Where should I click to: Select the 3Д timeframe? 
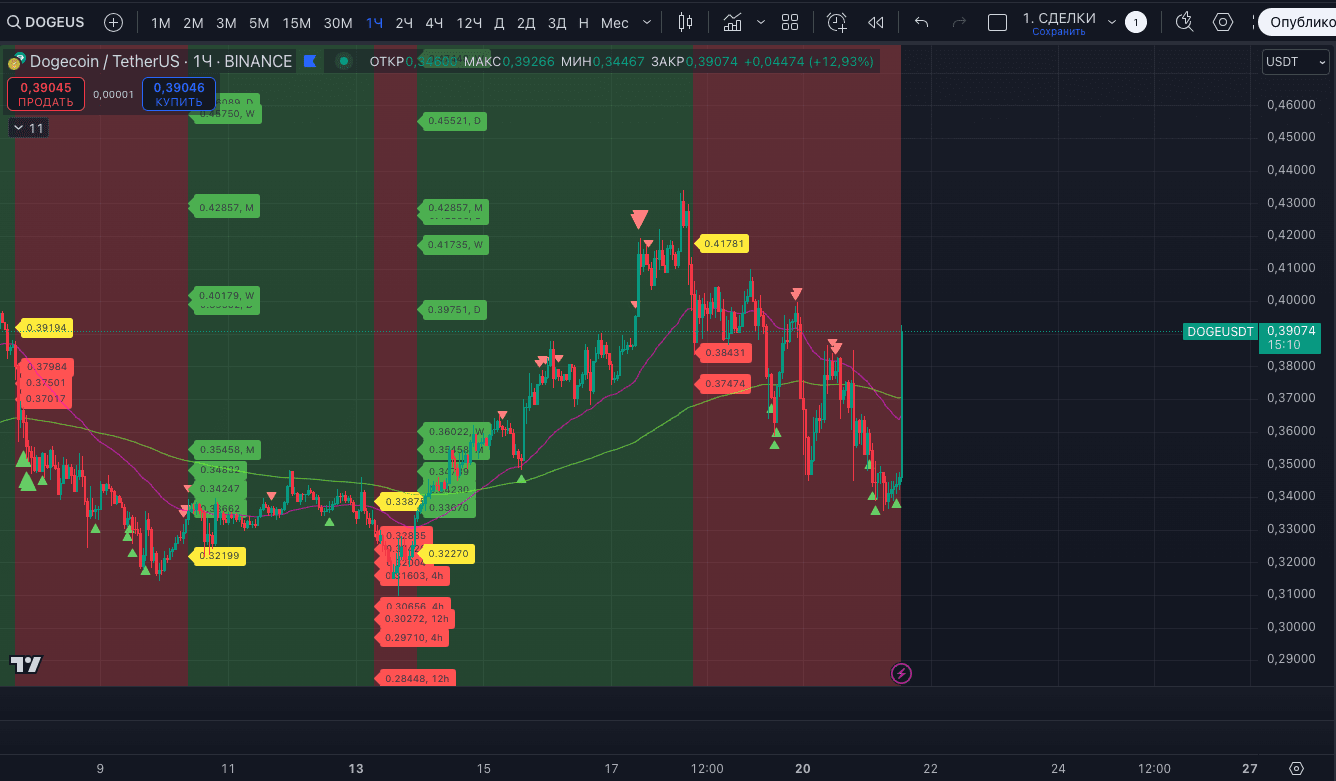(x=557, y=22)
